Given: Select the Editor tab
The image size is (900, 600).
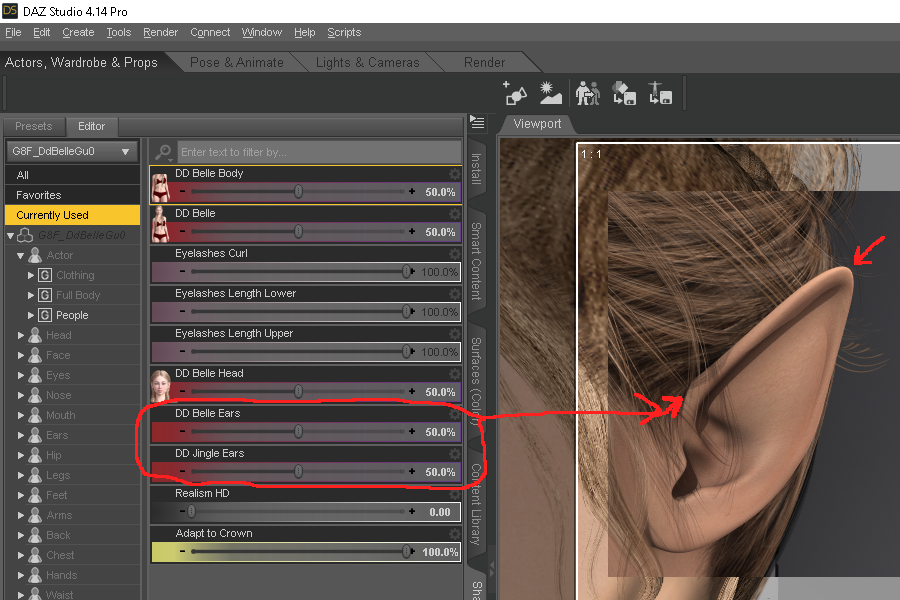Looking at the screenshot, I should click(91, 126).
